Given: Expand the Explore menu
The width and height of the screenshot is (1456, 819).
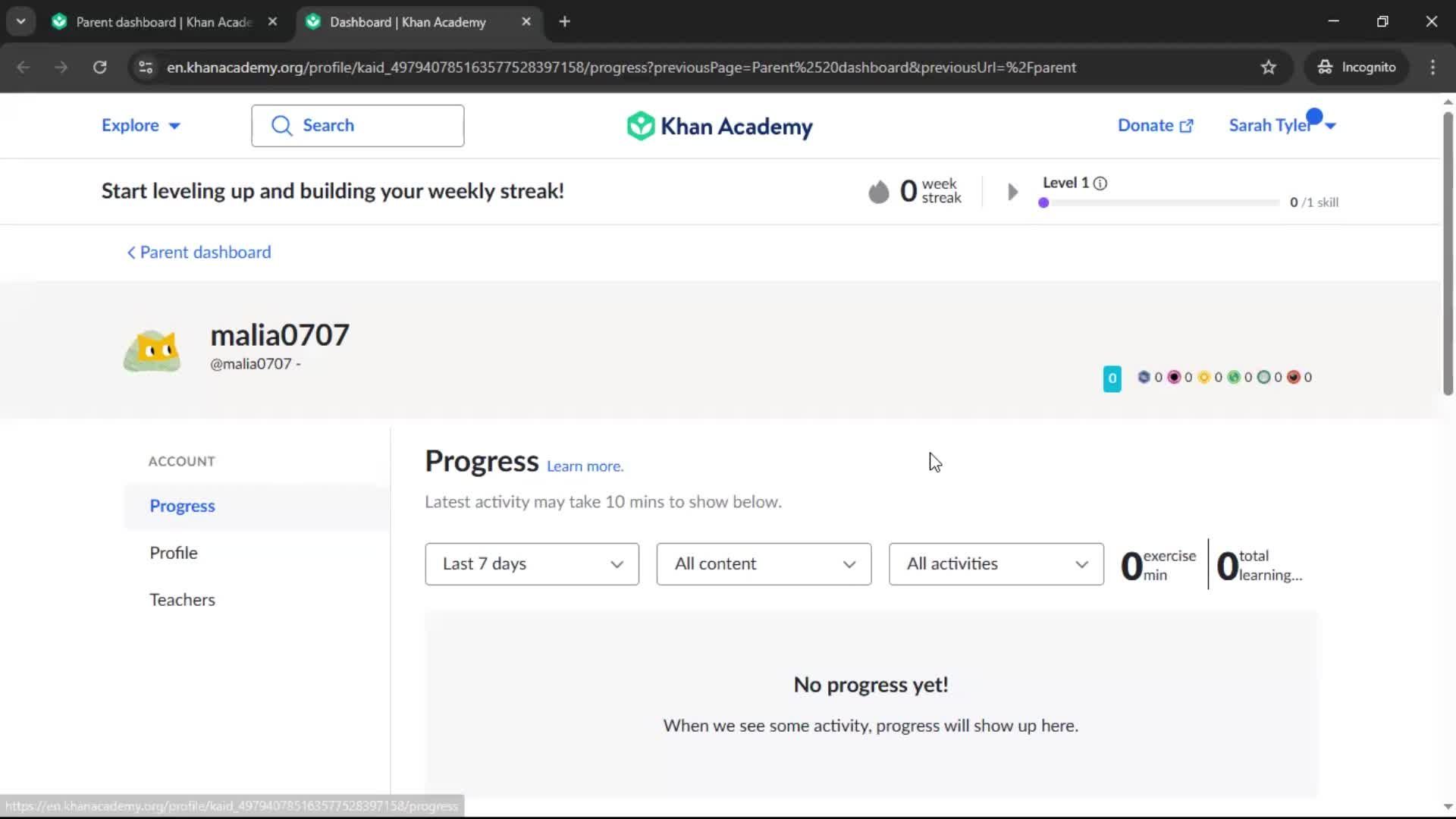Looking at the screenshot, I should point(141,126).
